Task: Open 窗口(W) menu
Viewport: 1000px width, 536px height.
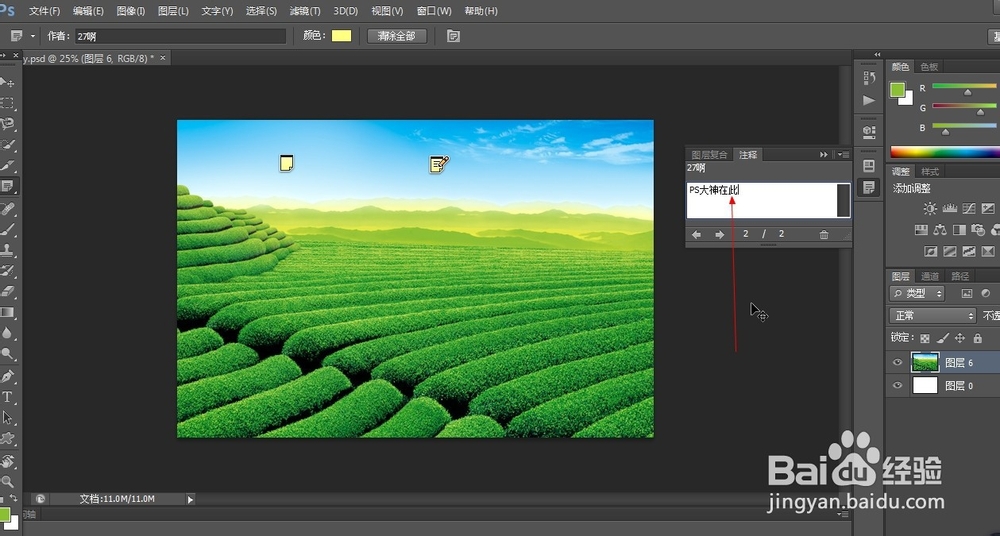Action: click(434, 11)
